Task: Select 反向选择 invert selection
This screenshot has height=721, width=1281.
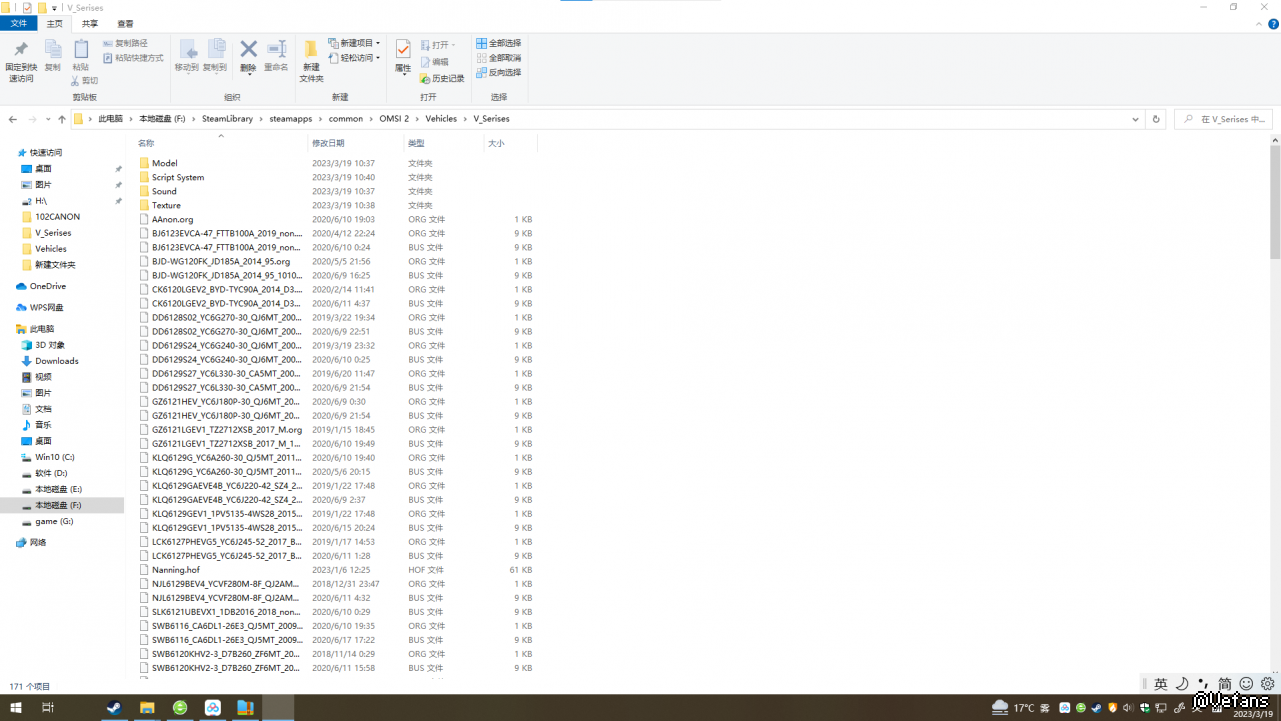Action: pyautogui.click(x=498, y=73)
